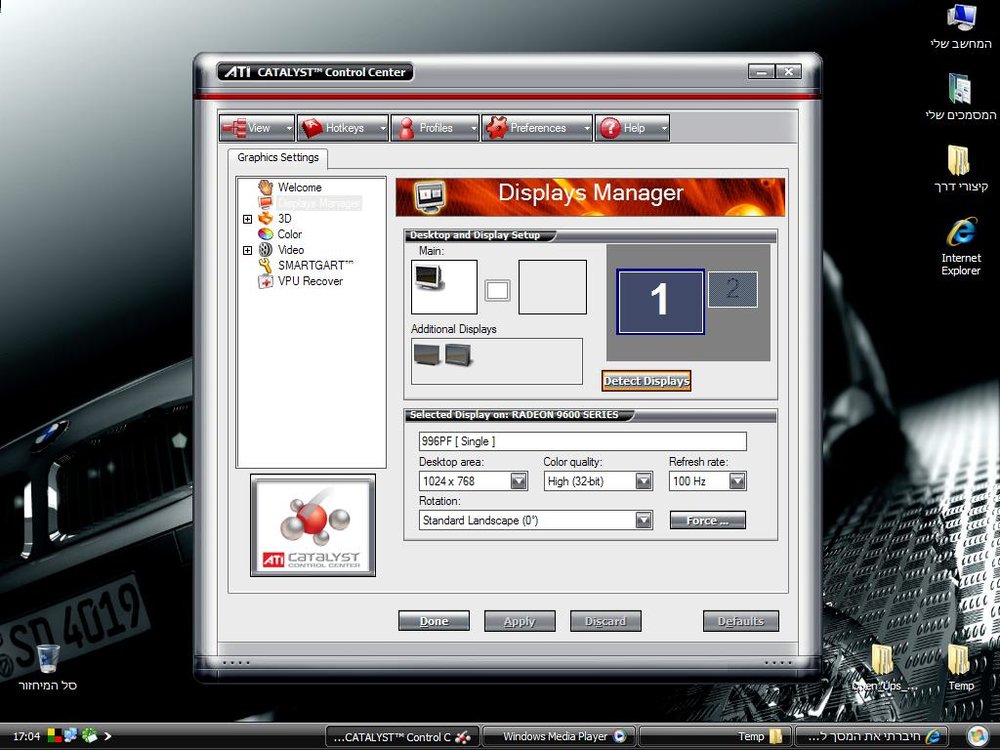Click the Detect Displays button
This screenshot has width=1000, height=750.
click(x=647, y=381)
